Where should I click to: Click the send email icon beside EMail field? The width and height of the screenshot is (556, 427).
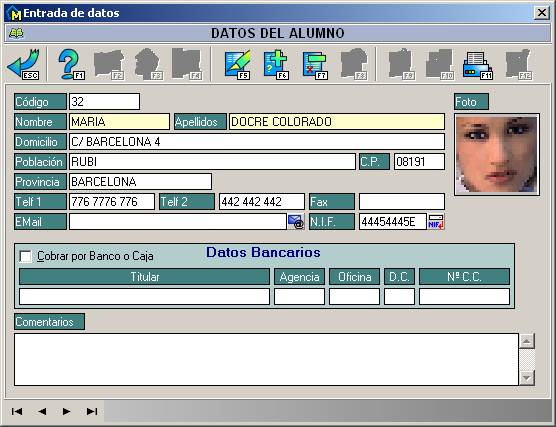pos(296,222)
